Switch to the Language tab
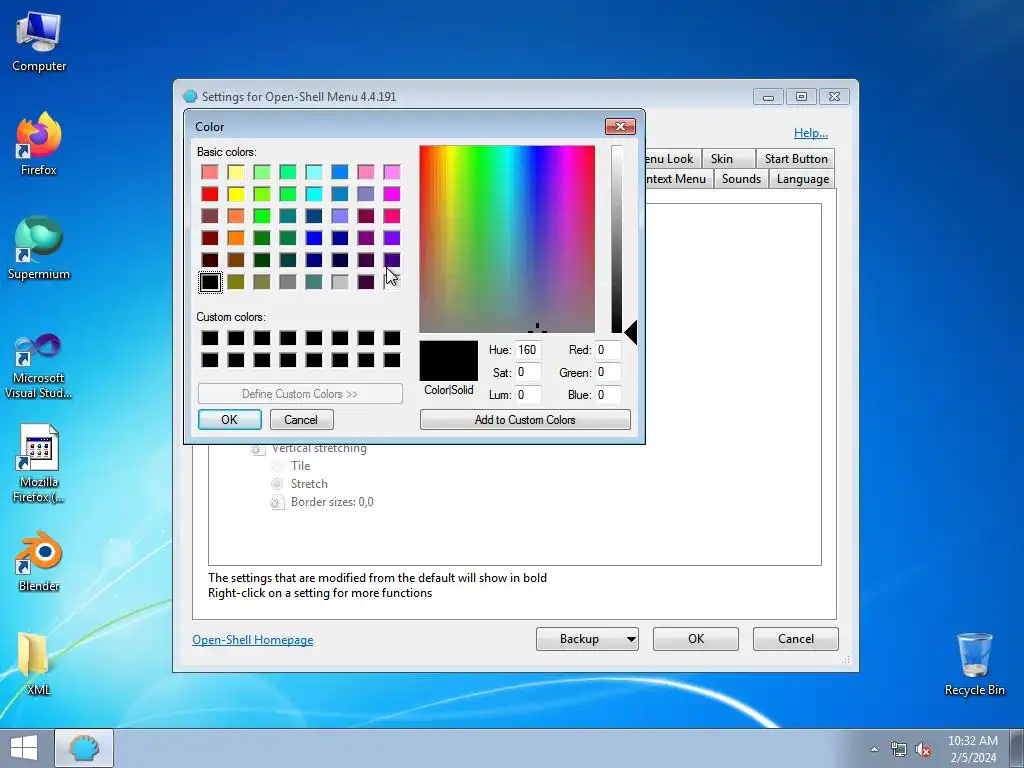1024x768 pixels. (803, 179)
